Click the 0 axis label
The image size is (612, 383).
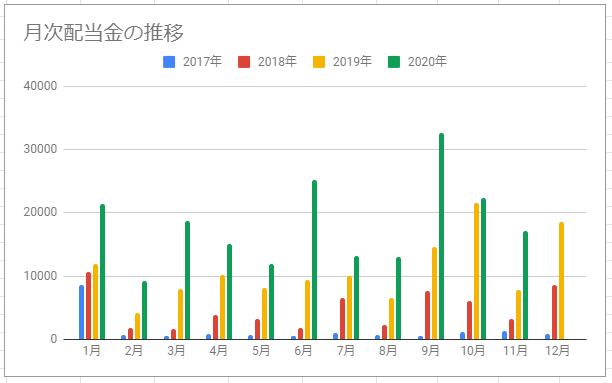(54, 339)
